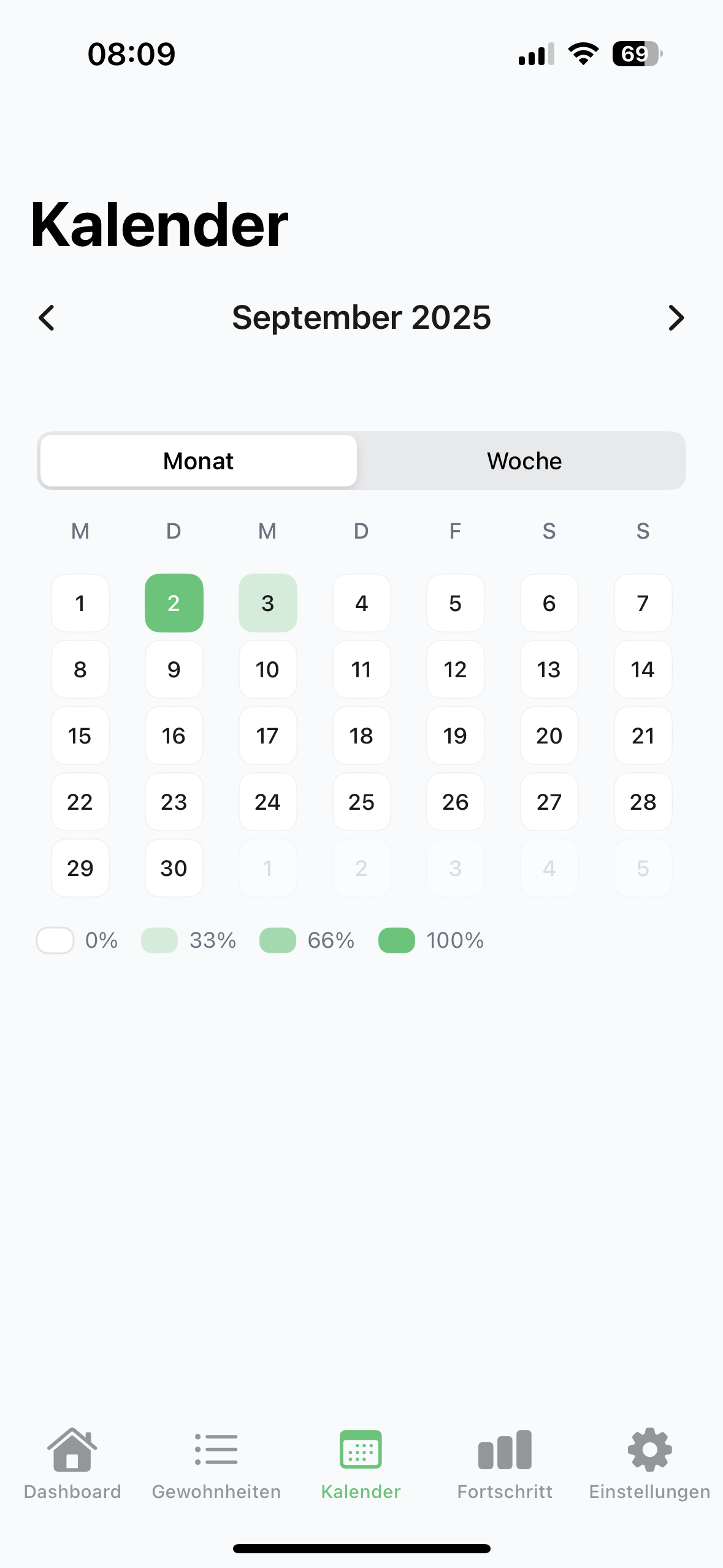Tap the September 2025 month title
The height and width of the screenshot is (1568, 723).
[x=361, y=318]
